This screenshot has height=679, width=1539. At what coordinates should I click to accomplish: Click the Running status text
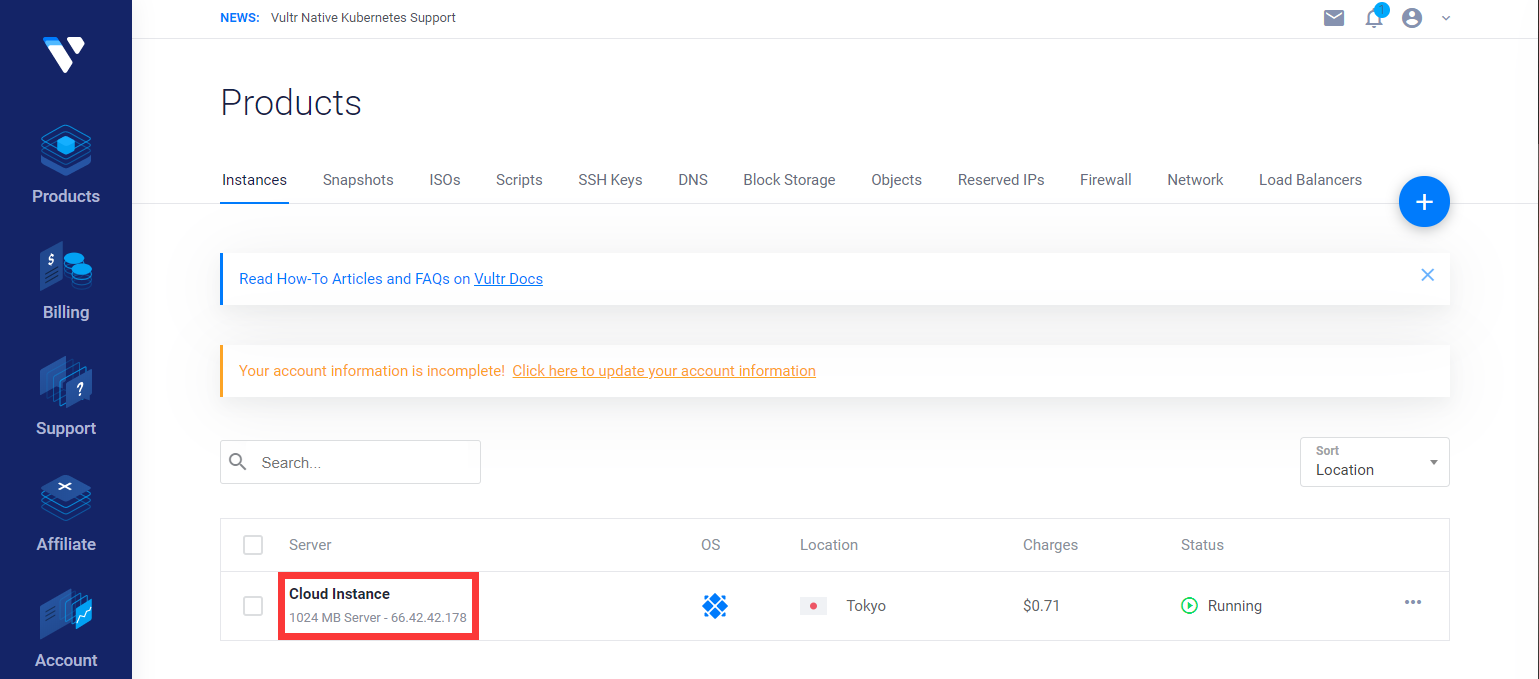click(x=1235, y=606)
